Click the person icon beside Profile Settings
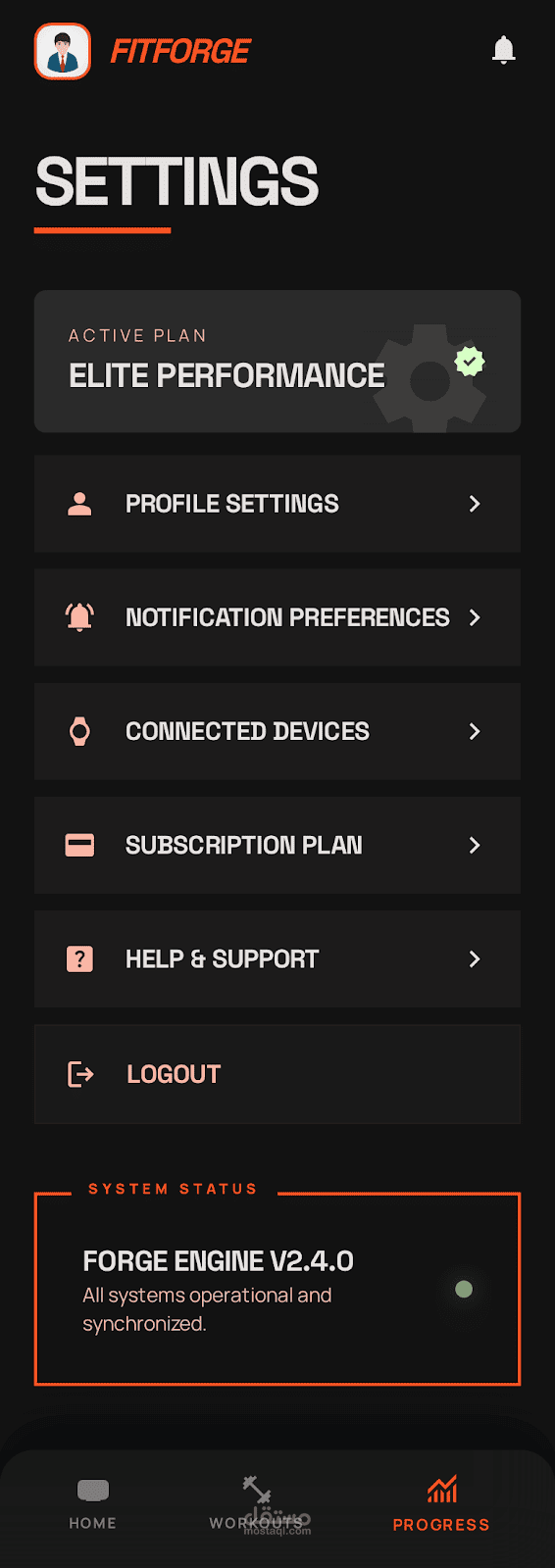Image resolution: width=555 pixels, height=1568 pixels. coord(79,504)
